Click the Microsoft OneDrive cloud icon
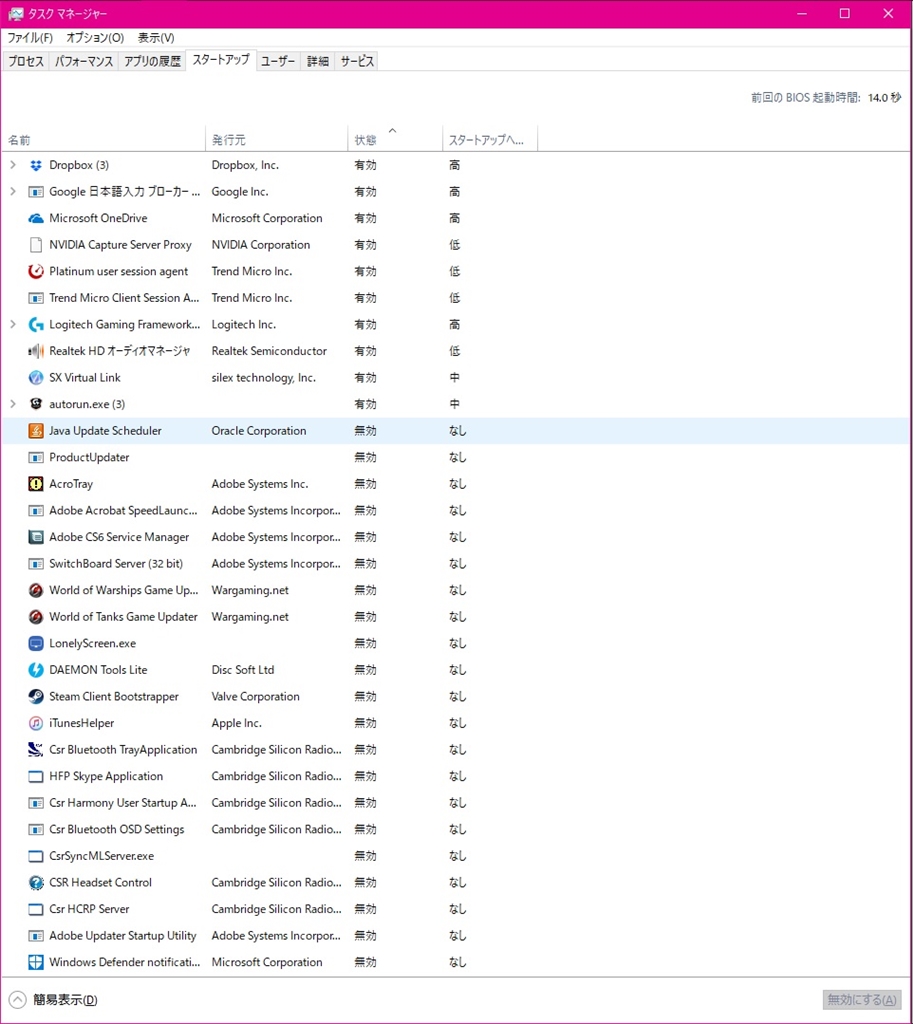 click(36, 218)
